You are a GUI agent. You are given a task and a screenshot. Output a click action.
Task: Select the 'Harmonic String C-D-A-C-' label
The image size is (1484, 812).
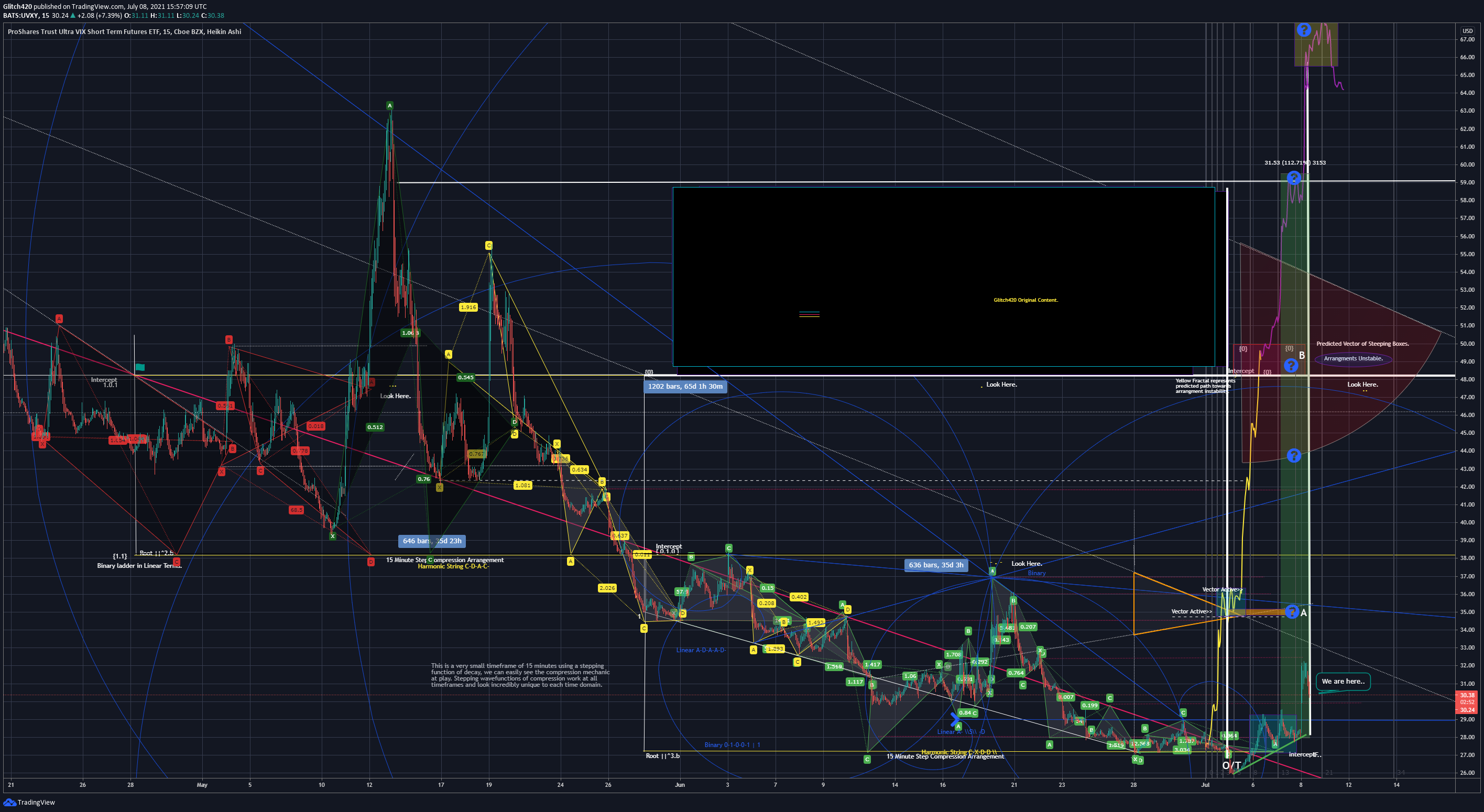pos(453,567)
